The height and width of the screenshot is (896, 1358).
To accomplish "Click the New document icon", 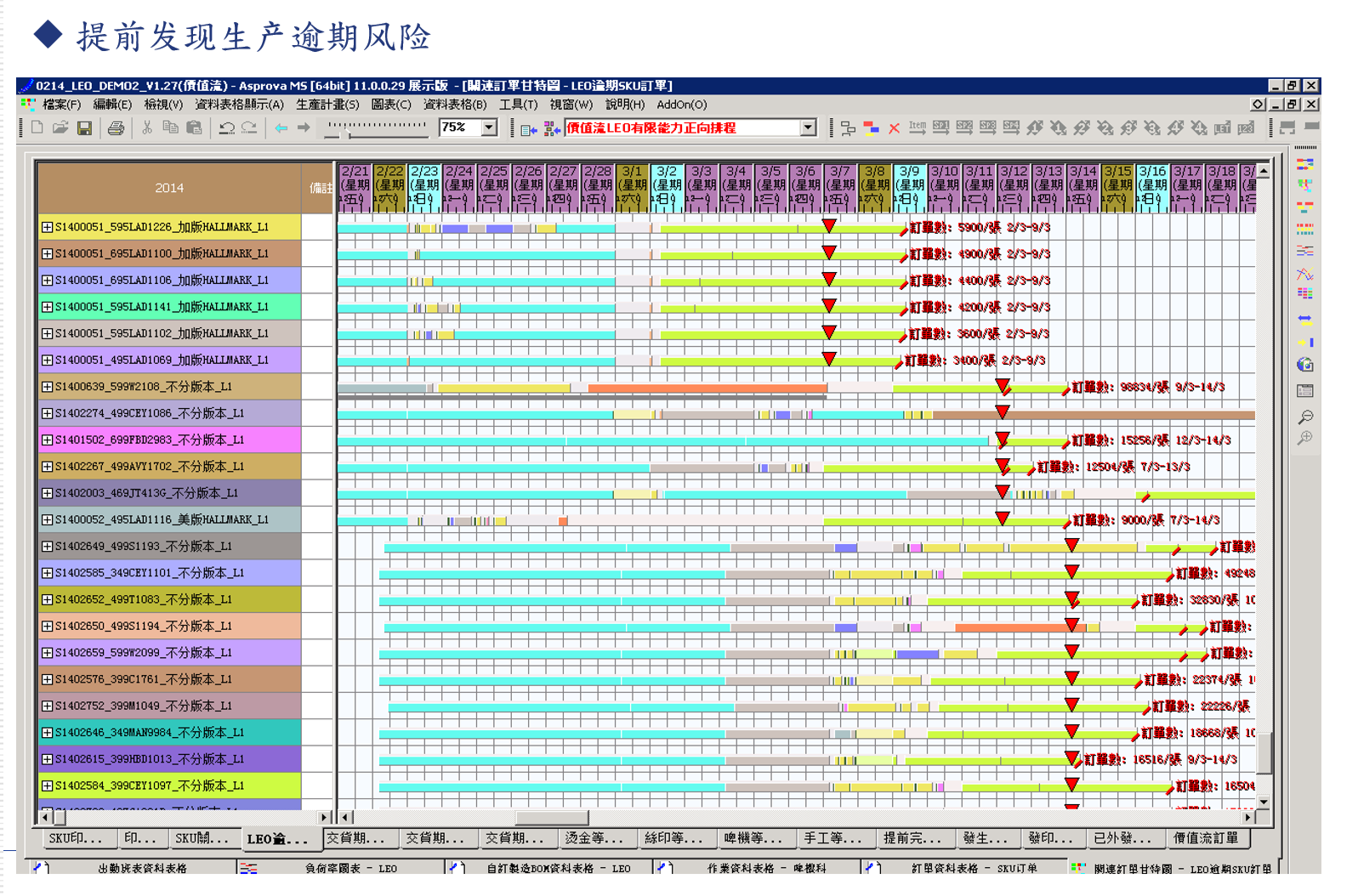I will (37, 128).
